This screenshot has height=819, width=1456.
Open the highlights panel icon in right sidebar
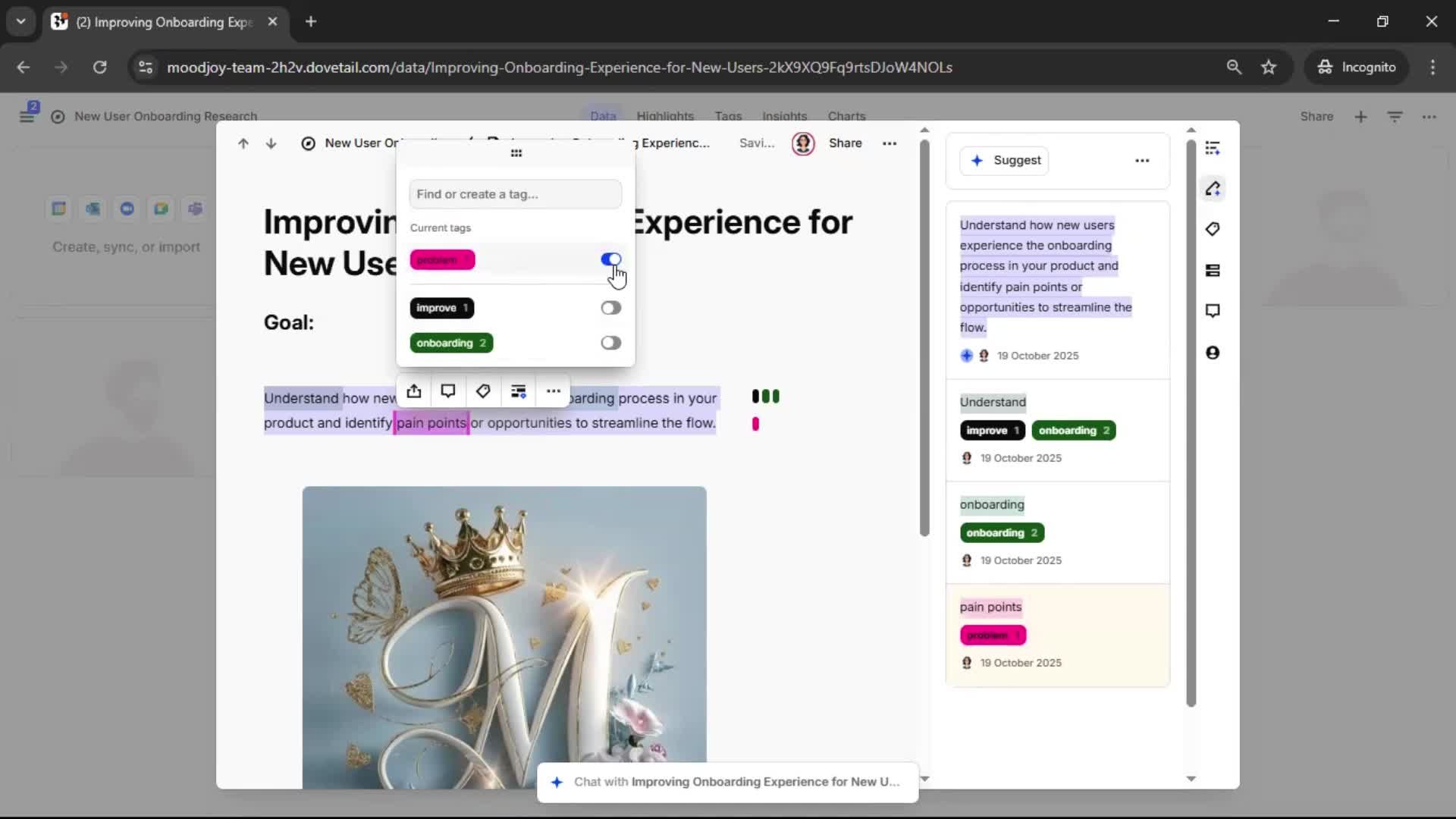1213,189
